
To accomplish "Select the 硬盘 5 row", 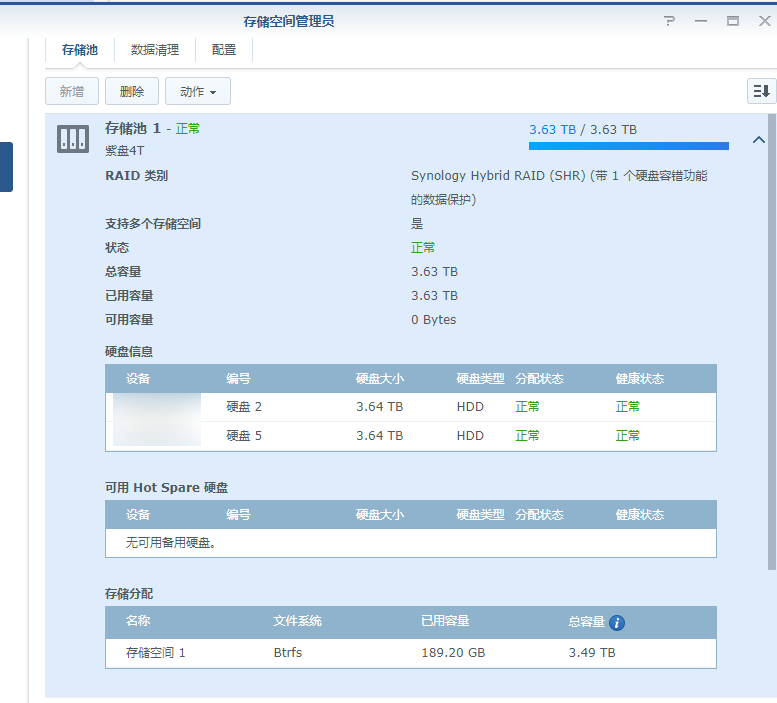I will 411,436.
